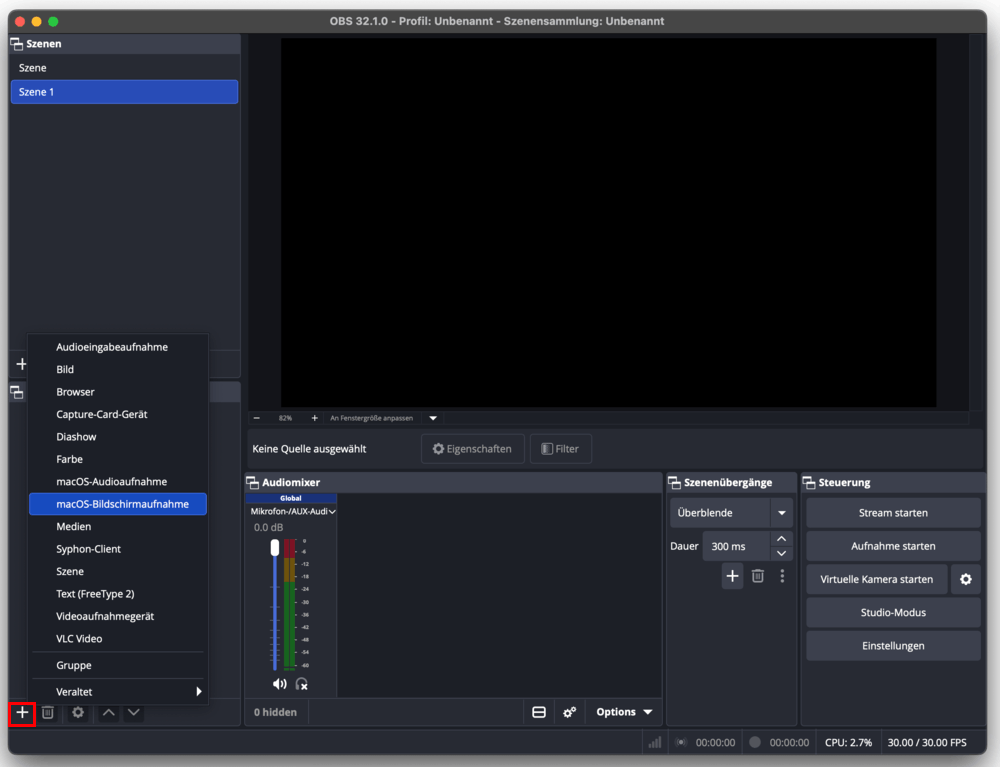Toggle Studio-Modus on
The image size is (1000, 767).
(892, 612)
